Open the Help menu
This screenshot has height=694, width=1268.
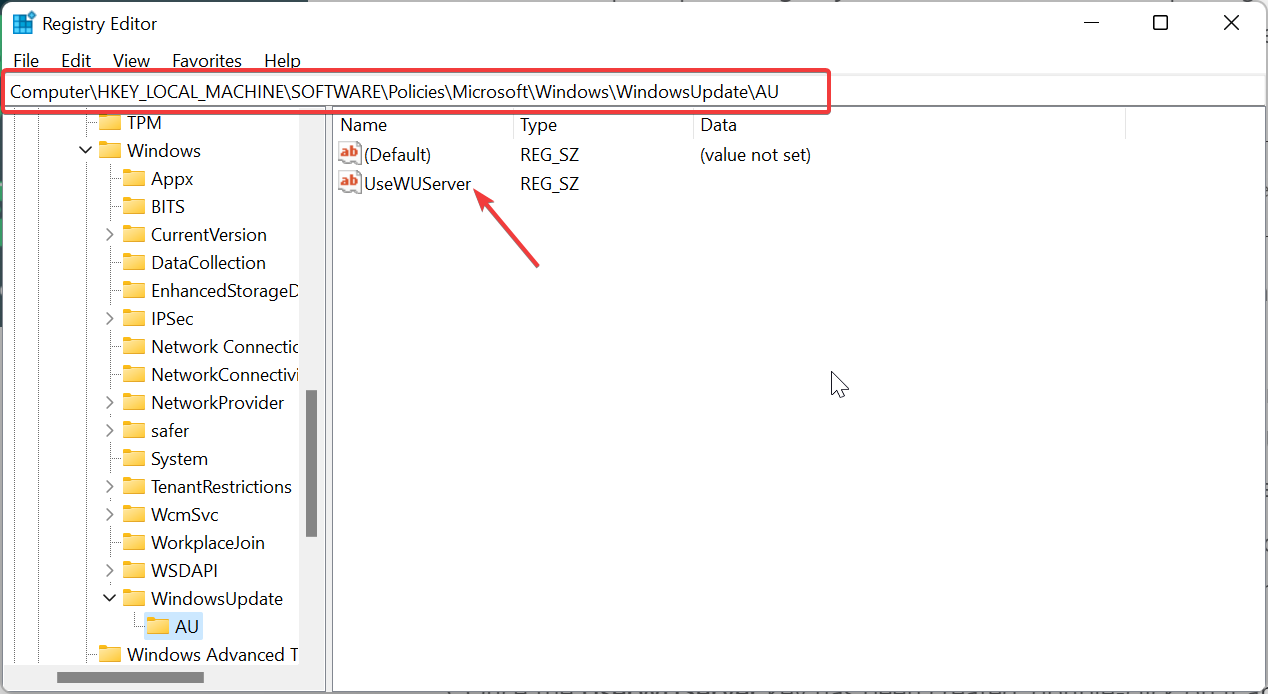tap(282, 61)
